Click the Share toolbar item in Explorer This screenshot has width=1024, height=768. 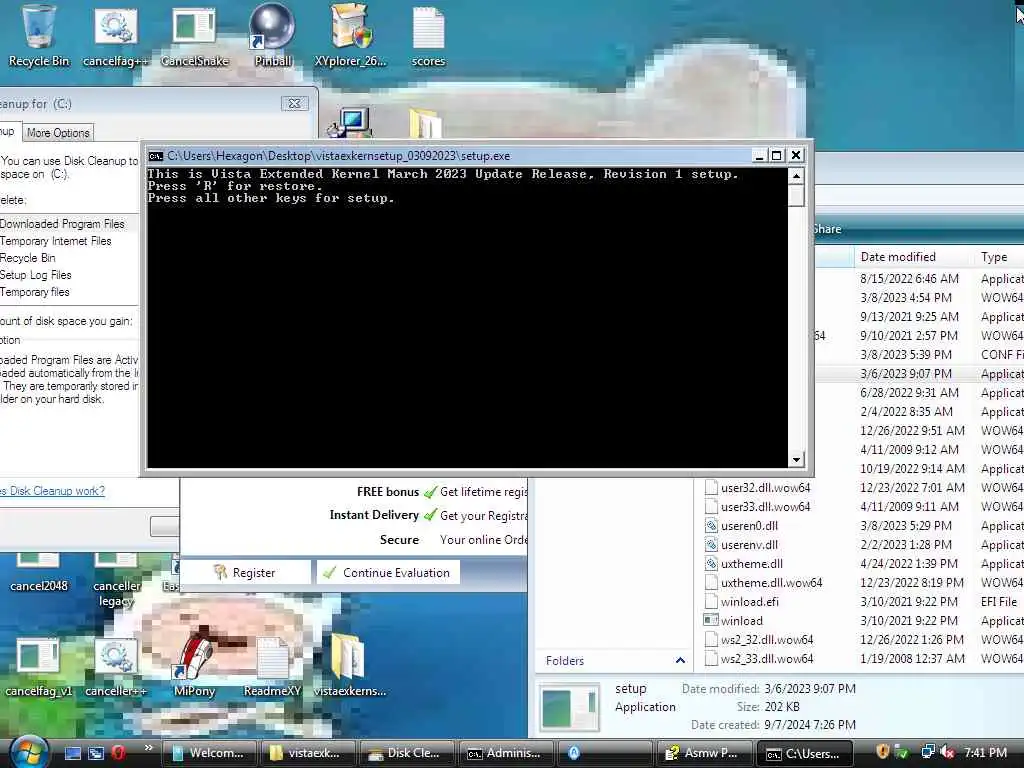tap(827, 229)
